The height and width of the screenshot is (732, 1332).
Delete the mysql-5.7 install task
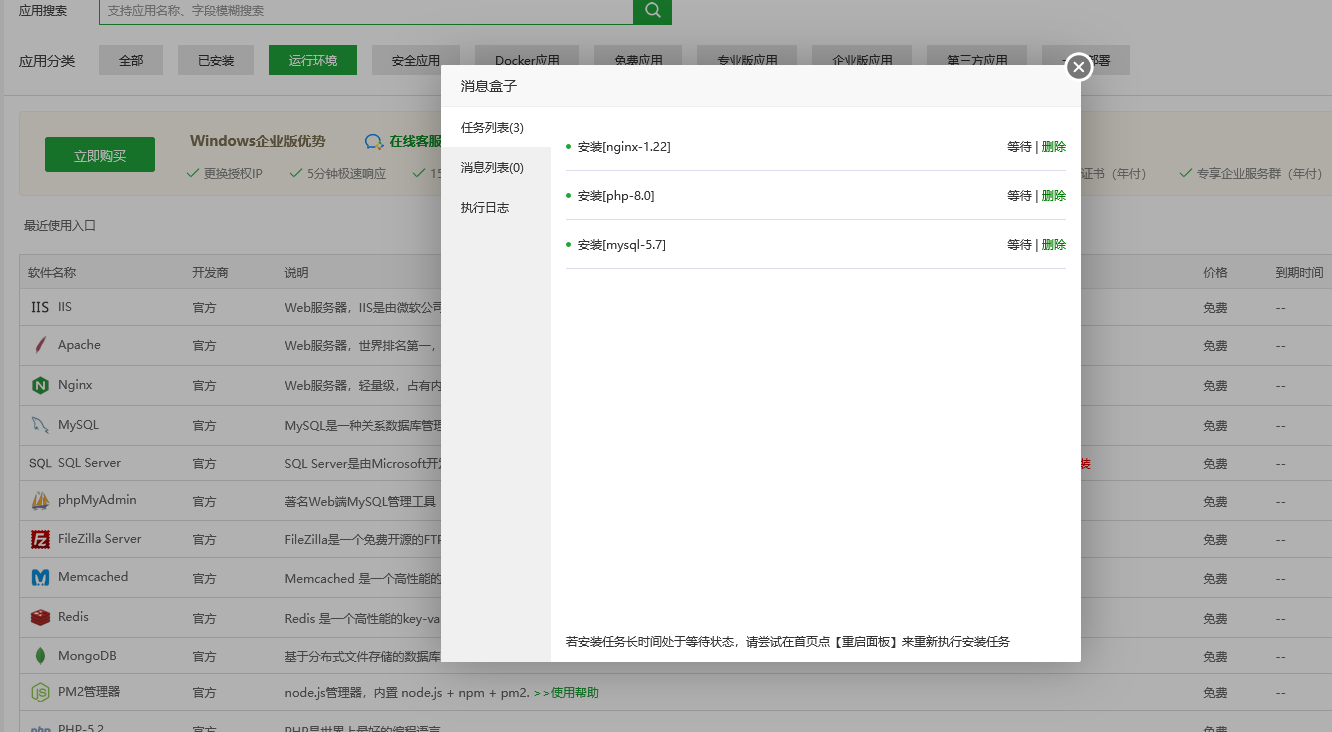pos(1054,243)
